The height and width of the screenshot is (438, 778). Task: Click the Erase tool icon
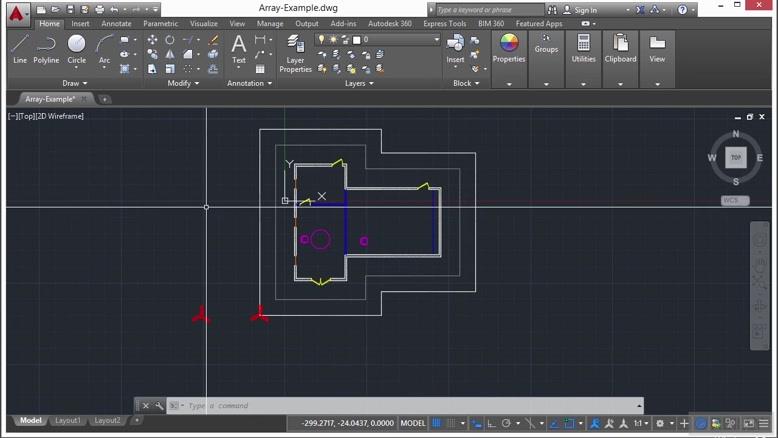[x=213, y=40]
